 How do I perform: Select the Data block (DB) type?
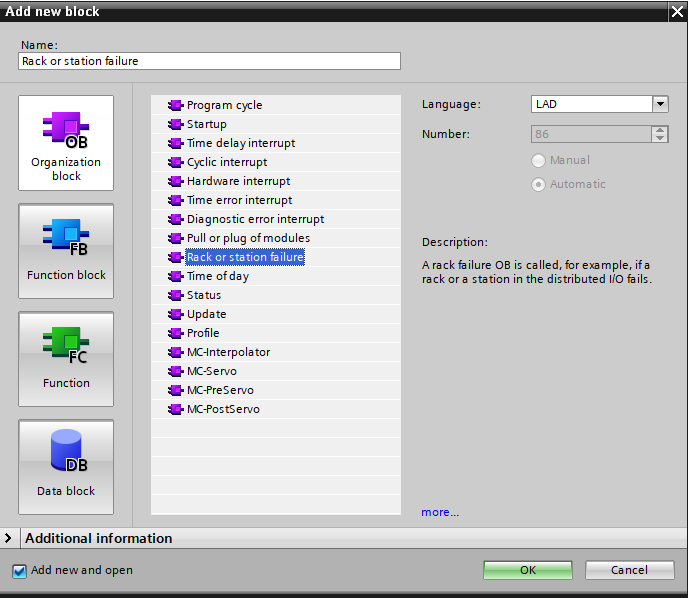66,467
